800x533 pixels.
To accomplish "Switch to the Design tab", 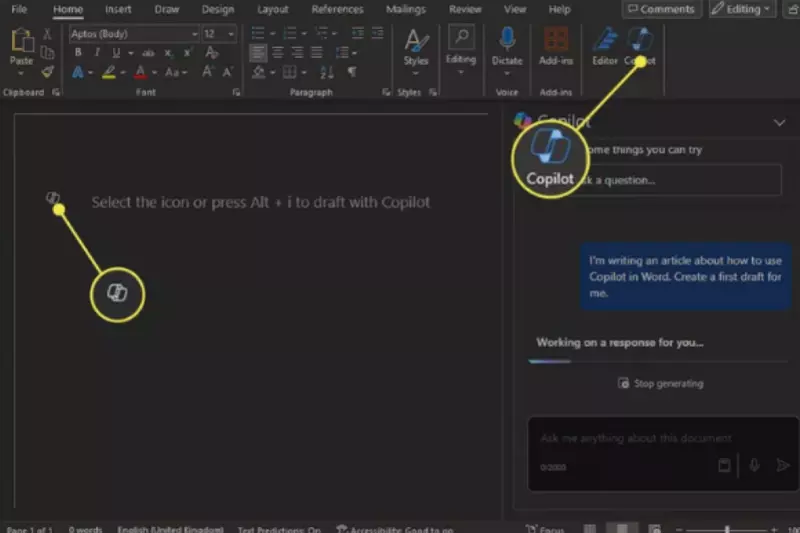I will click(218, 9).
